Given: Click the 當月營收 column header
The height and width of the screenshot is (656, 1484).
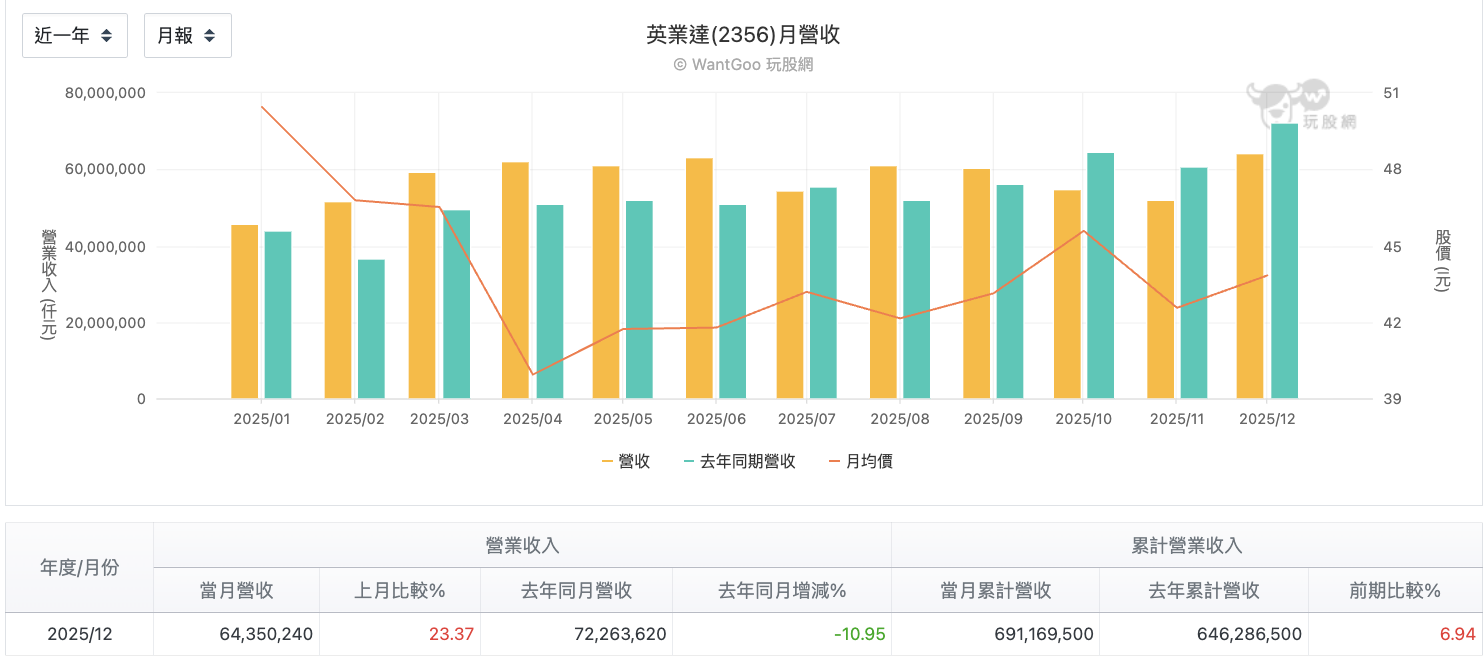Looking at the screenshot, I should [x=236, y=590].
